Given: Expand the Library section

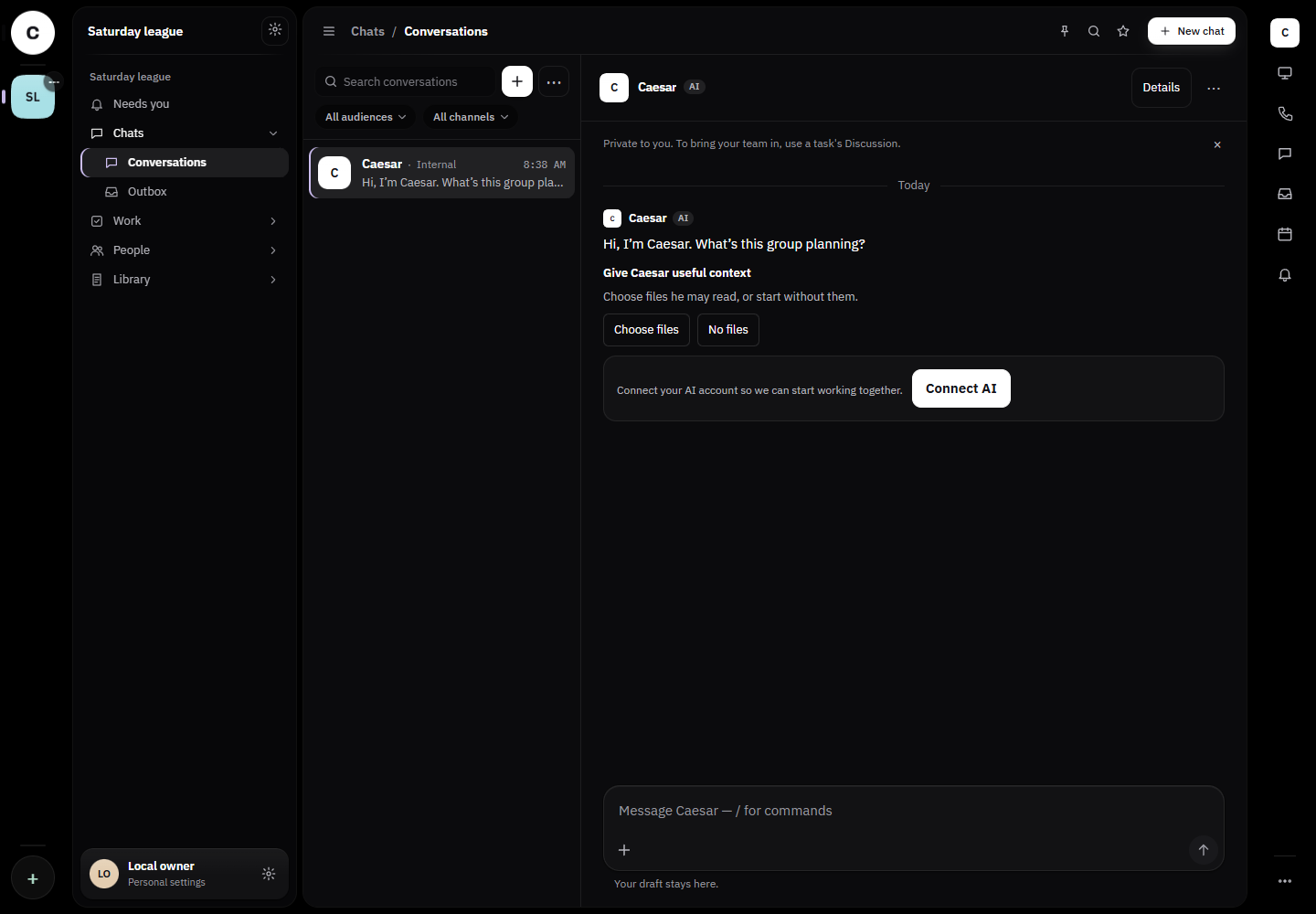Looking at the screenshot, I should pyautogui.click(x=273, y=280).
